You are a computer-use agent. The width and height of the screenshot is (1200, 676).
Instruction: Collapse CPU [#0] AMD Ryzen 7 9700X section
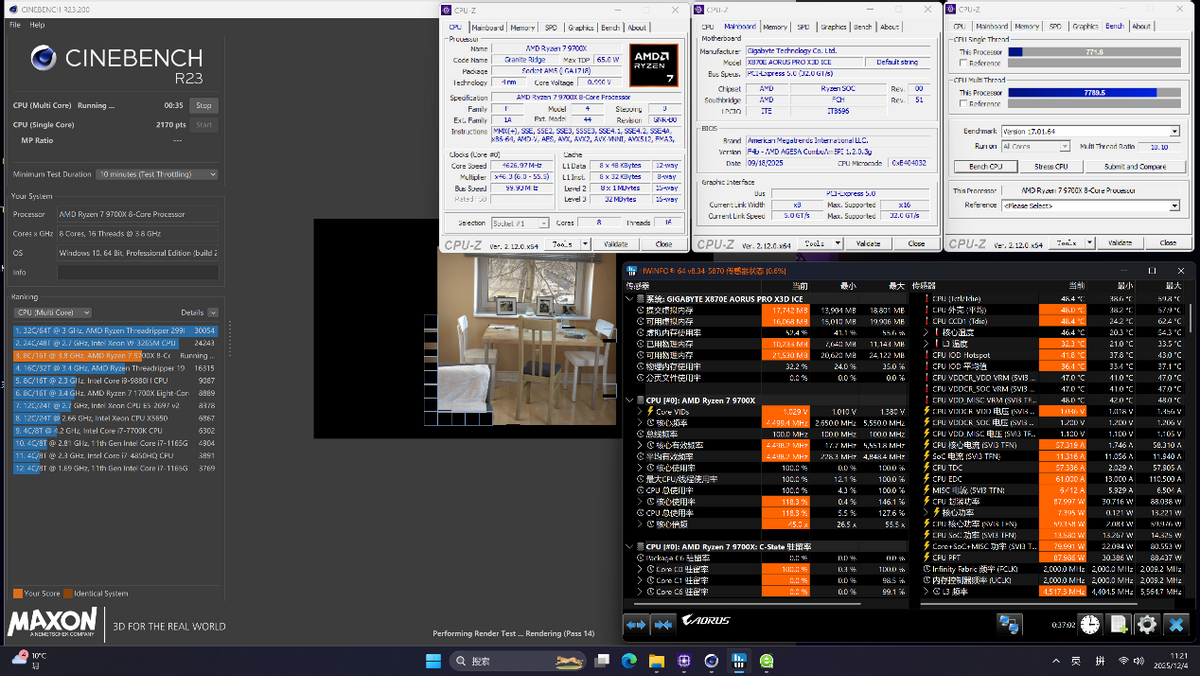[x=629, y=400]
